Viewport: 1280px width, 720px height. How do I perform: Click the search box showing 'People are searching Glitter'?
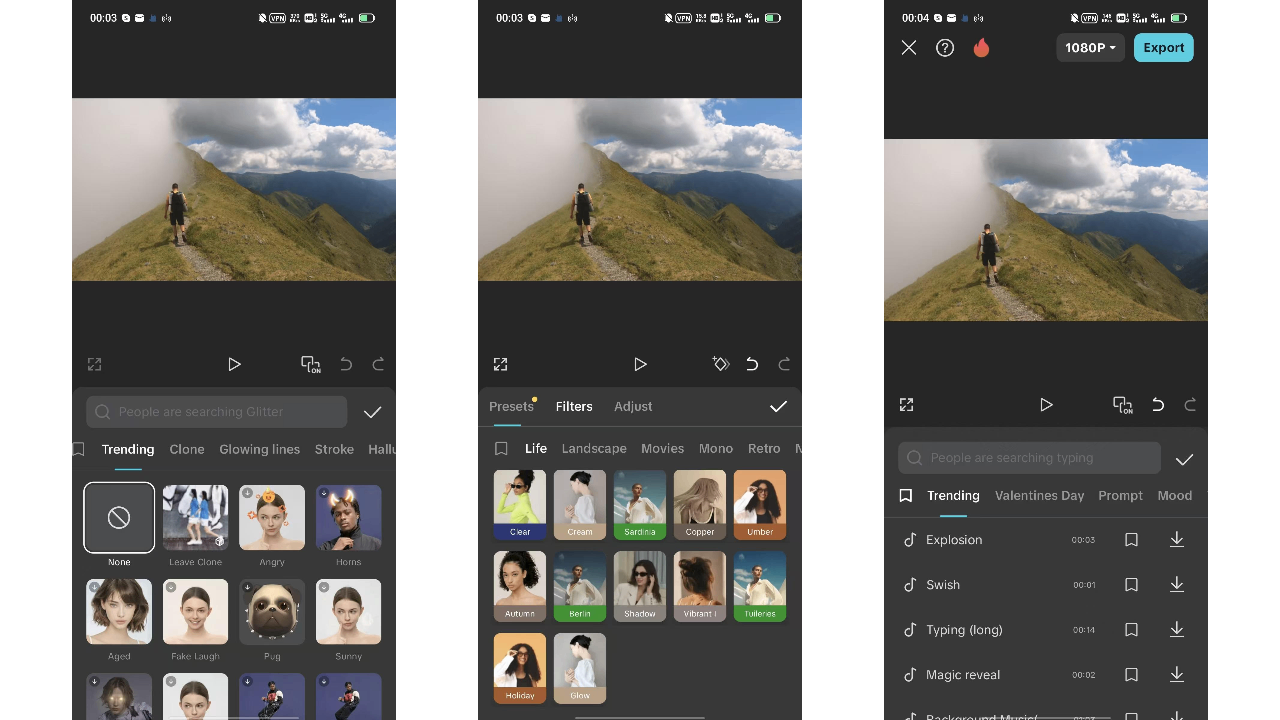tap(217, 412)
